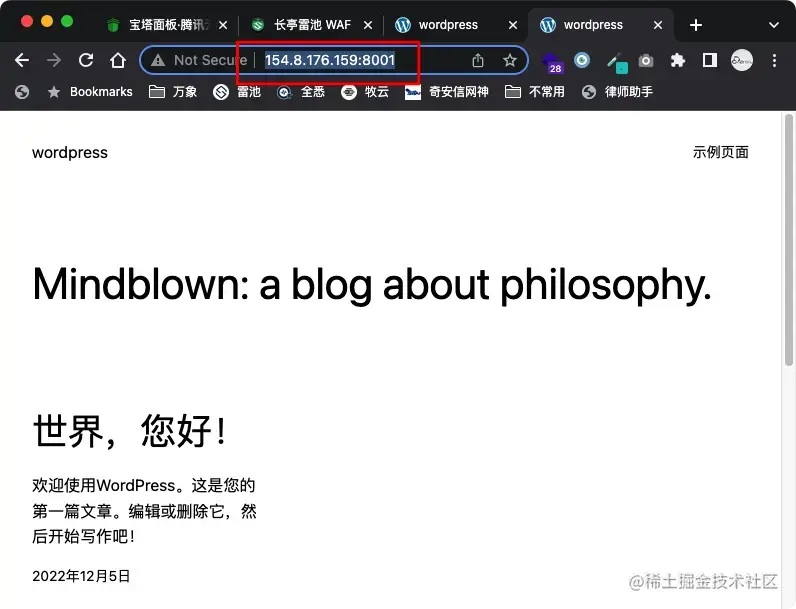Open the Bookmarks star shortcut
Image resolution: width=796 pixels, height=609 pixels.
pyautogui.click(x=90, y=92)
